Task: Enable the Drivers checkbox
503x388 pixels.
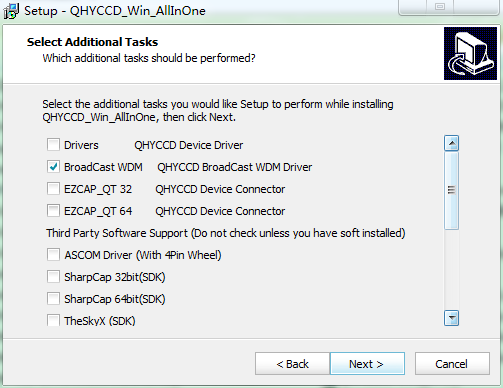Action: coord(53,145)
